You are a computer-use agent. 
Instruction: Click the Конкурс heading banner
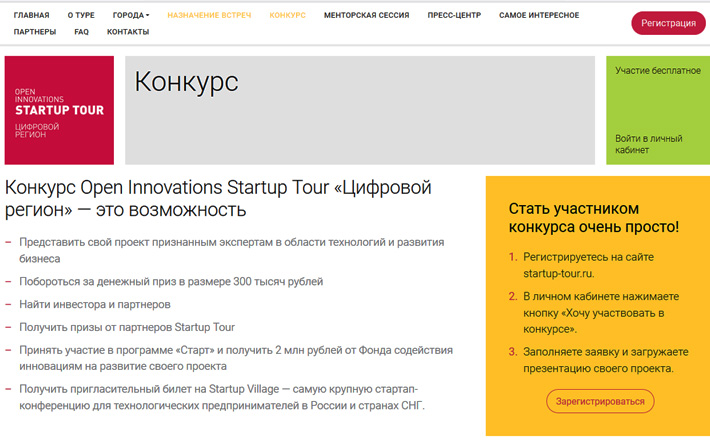pyautogui.click(x=360, y=110)
